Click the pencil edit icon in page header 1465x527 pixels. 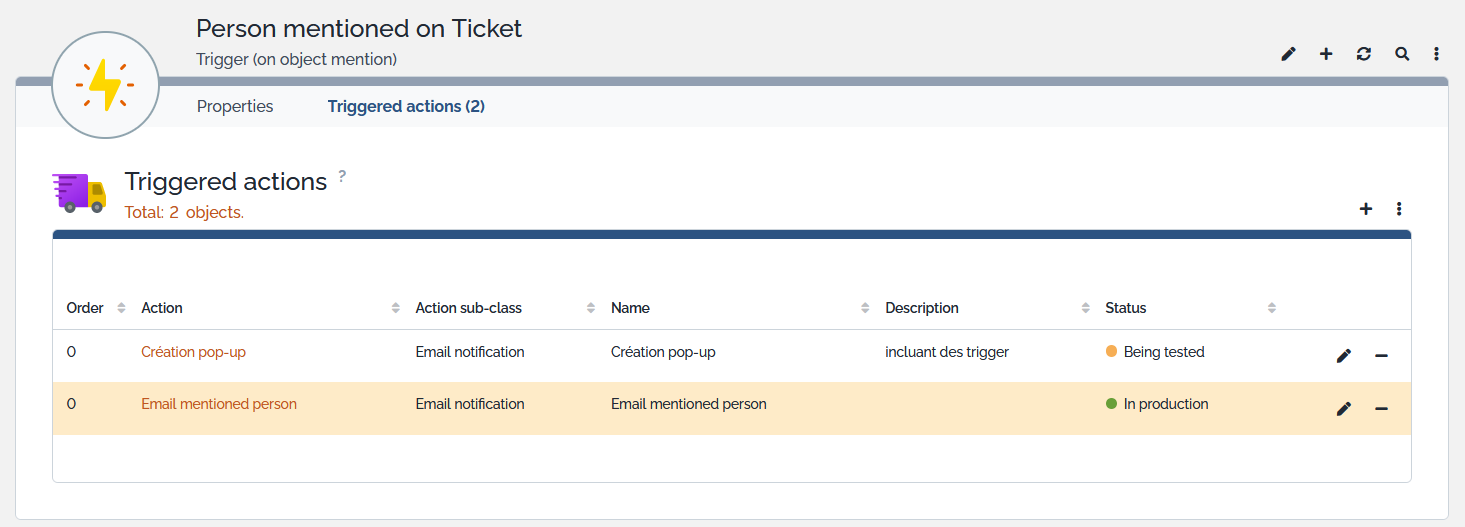(1288, 54)
